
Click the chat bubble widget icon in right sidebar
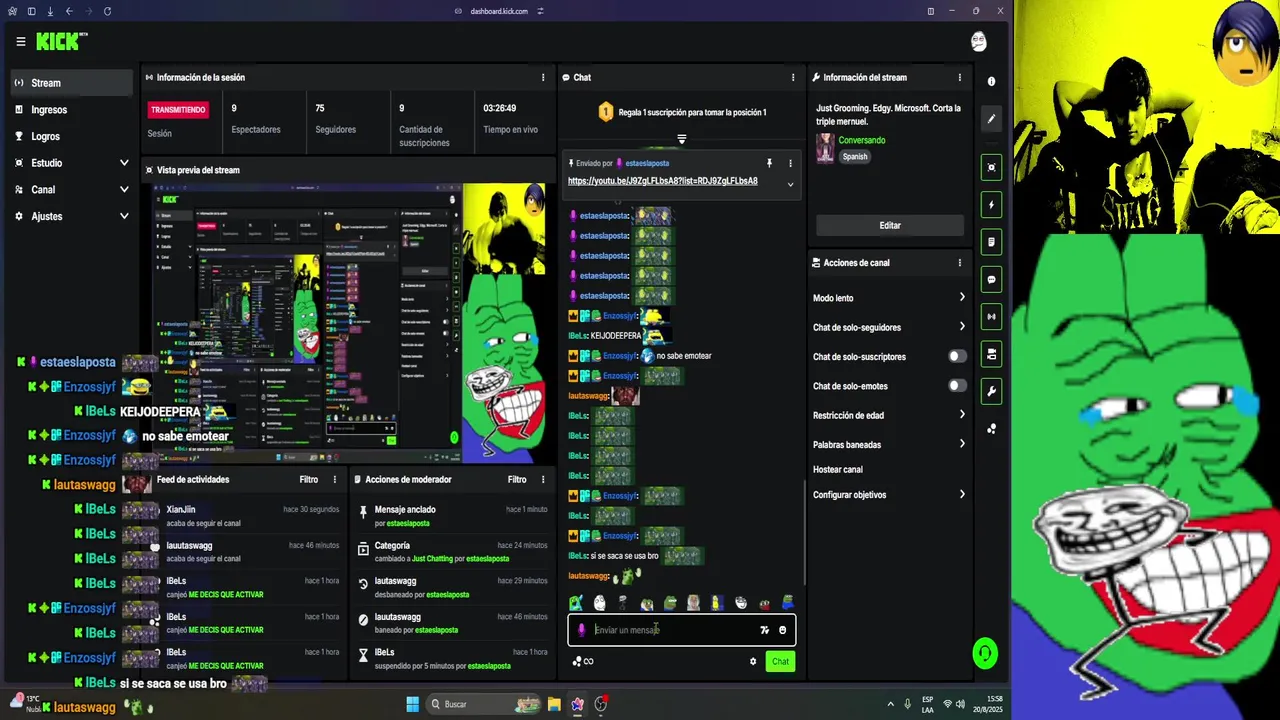click(991, 279)
